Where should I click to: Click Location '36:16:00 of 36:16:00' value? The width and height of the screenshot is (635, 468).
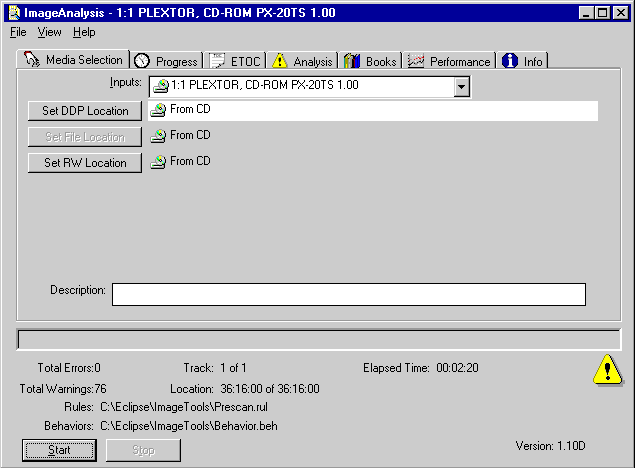pyautogui.click(x=270, y=389)
